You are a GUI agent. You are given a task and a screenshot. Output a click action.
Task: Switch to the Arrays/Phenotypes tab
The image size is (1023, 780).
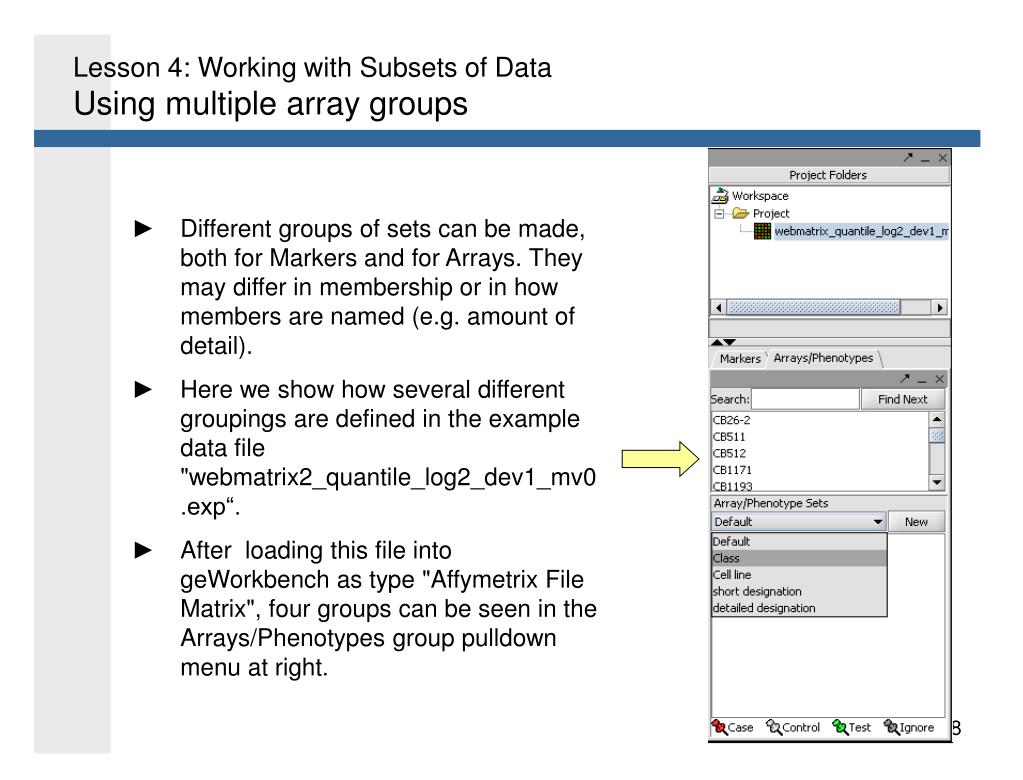pyautogui.click(x=823, y=358)
